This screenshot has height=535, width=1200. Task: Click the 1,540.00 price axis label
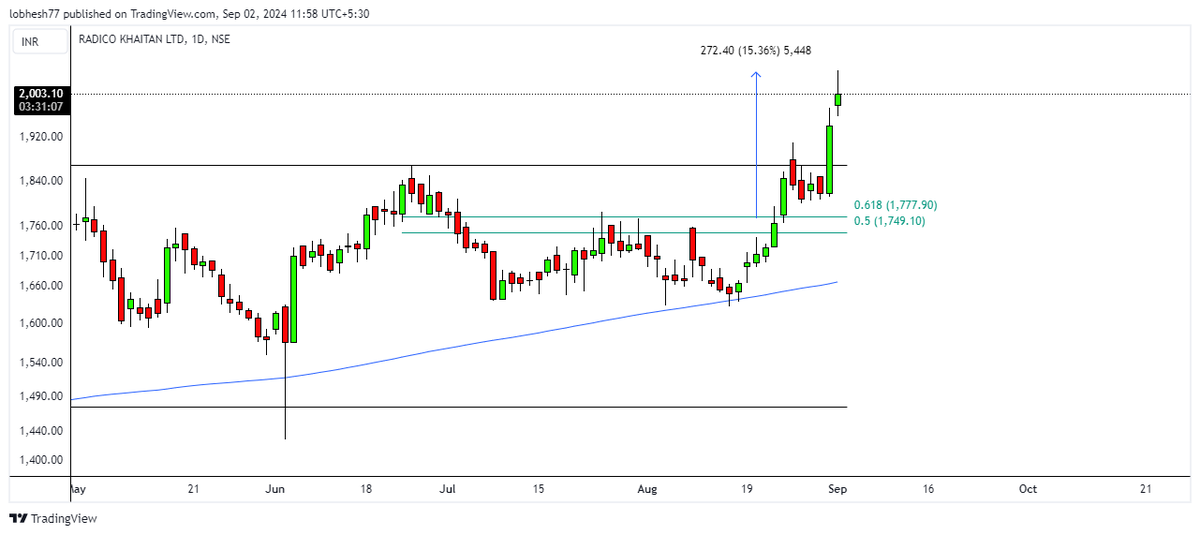coord(43,363)
